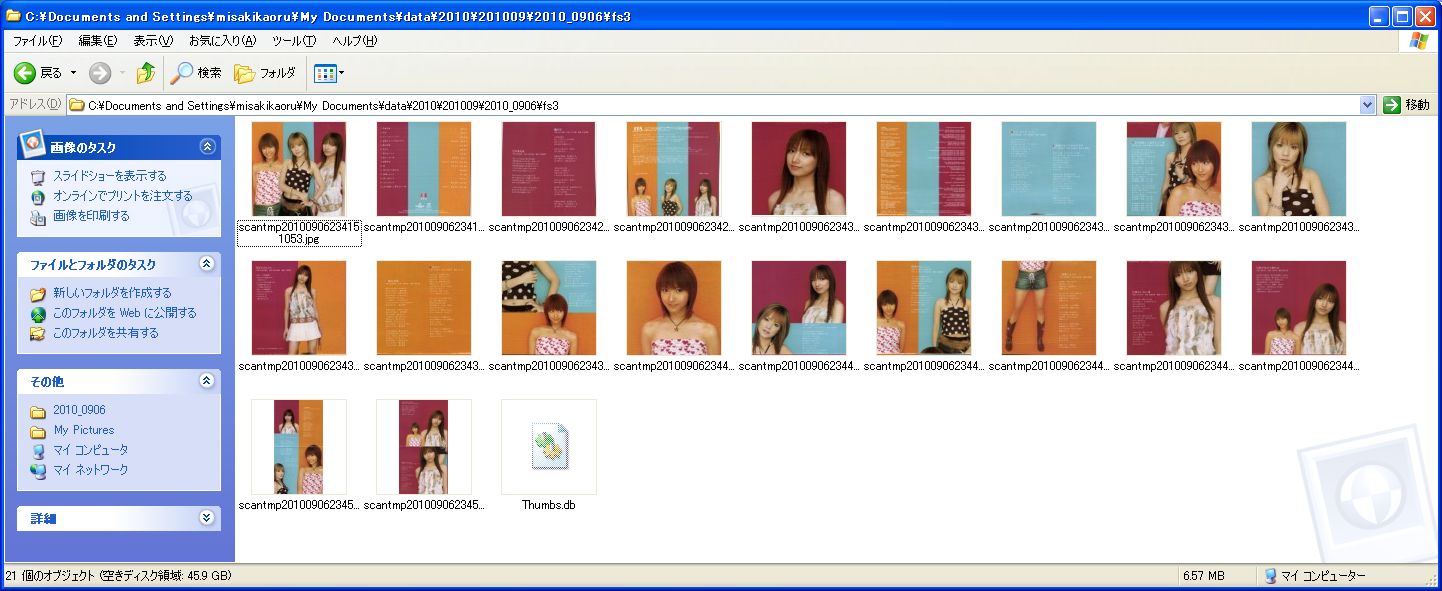
Task: Click the folder icon inside address bar
Action: coord(76,105)
